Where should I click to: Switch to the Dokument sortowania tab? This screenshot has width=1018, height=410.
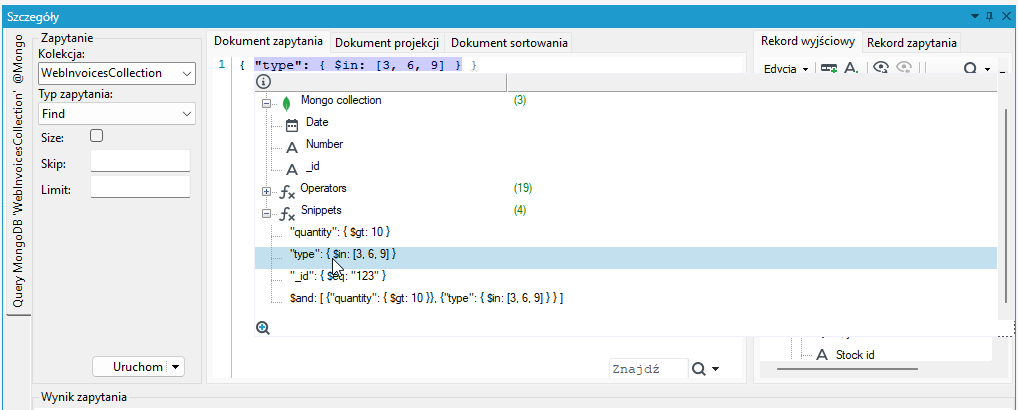(x=509, y=43)
